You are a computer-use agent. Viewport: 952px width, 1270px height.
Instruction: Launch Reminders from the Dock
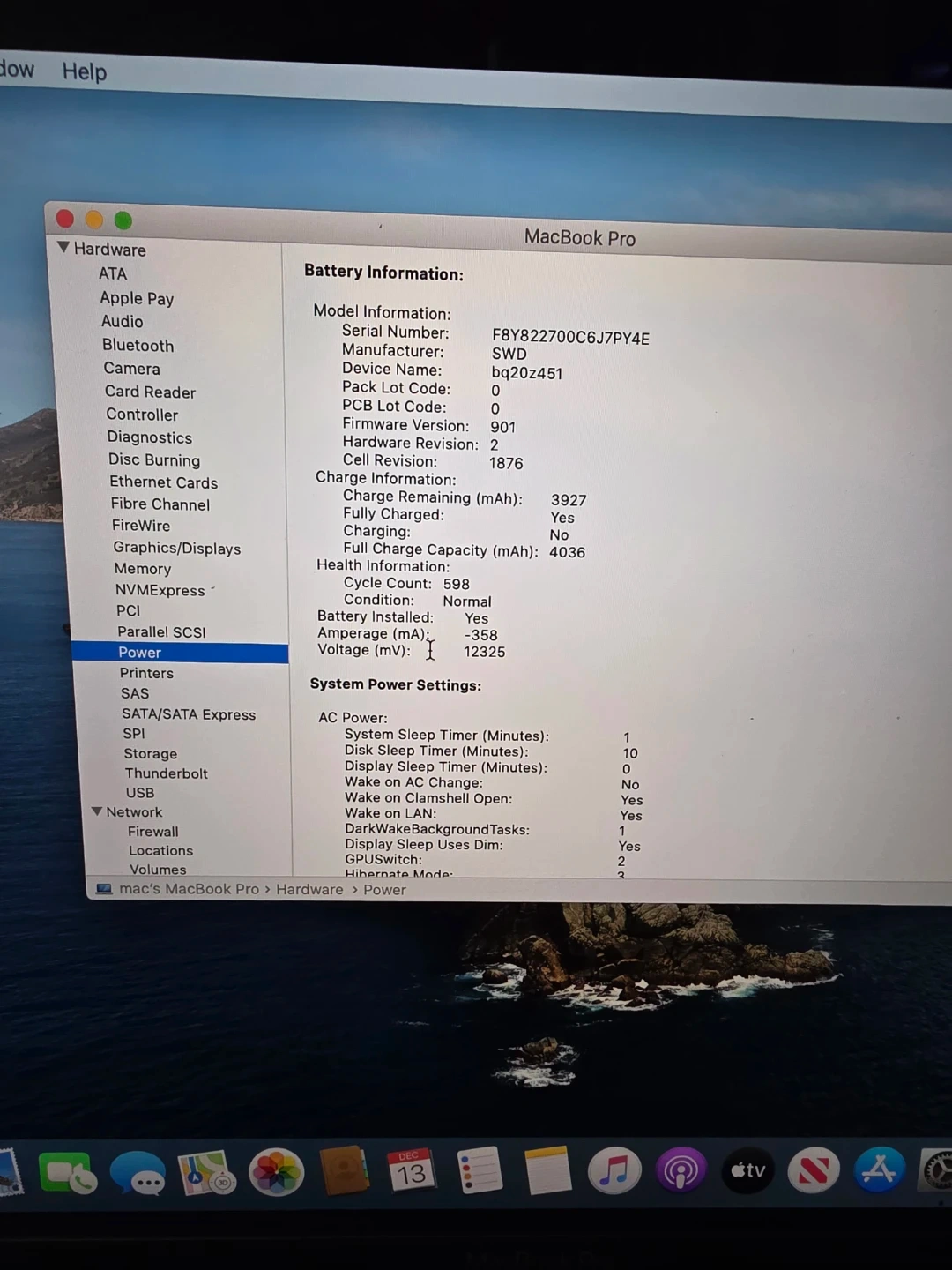480,1170
